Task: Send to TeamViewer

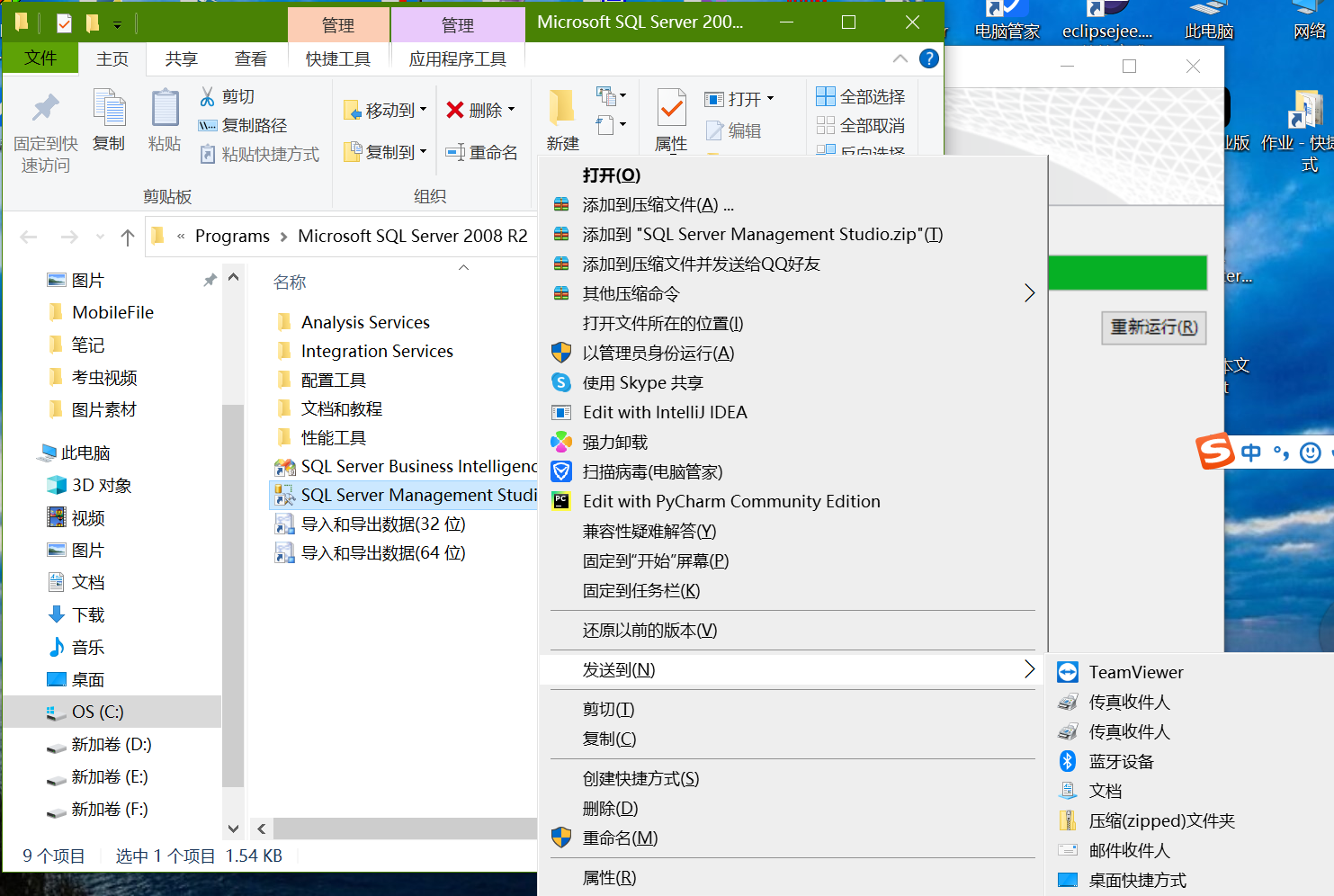Action: [1136, 672]
